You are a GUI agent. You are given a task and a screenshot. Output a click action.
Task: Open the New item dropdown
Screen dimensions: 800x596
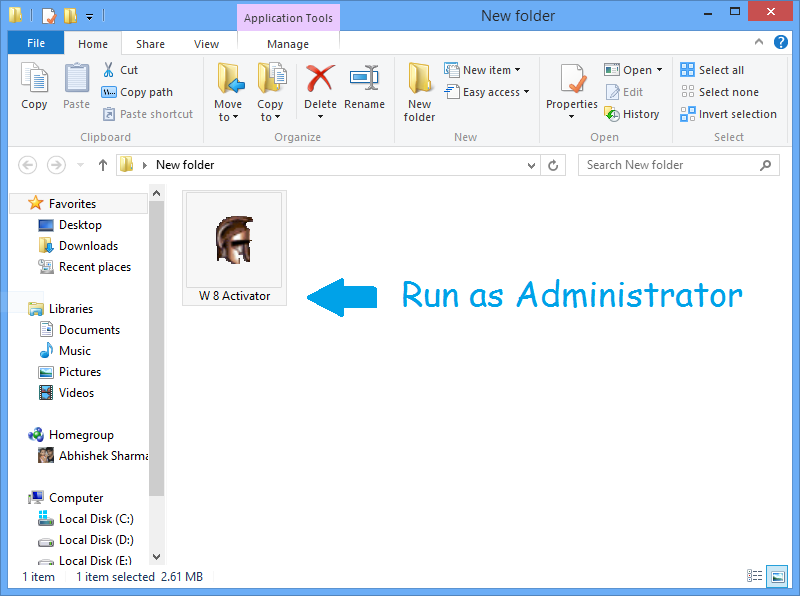coord(482,70)
